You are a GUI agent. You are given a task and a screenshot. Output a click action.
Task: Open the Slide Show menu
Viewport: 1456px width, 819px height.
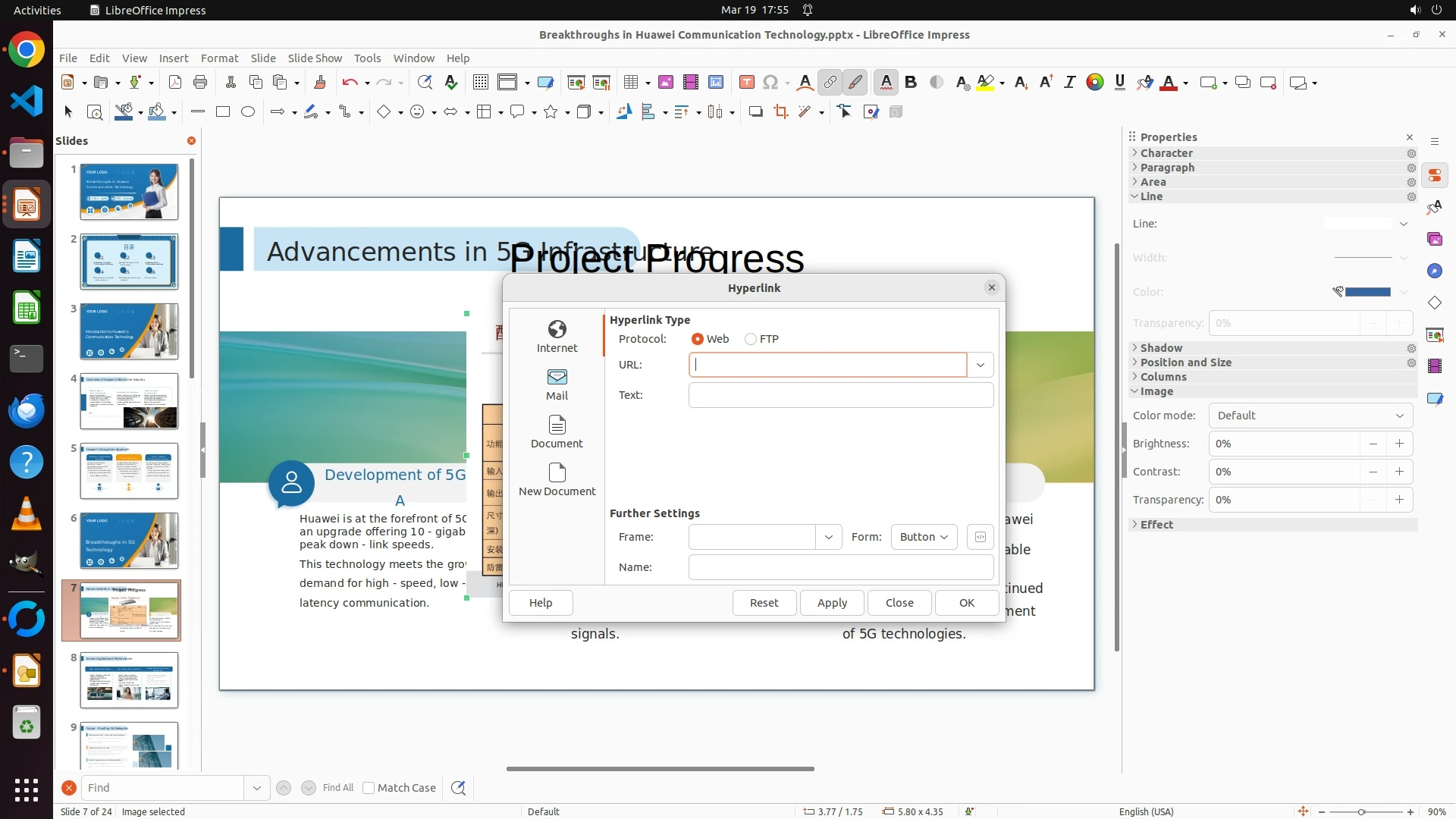pos(314,58)
